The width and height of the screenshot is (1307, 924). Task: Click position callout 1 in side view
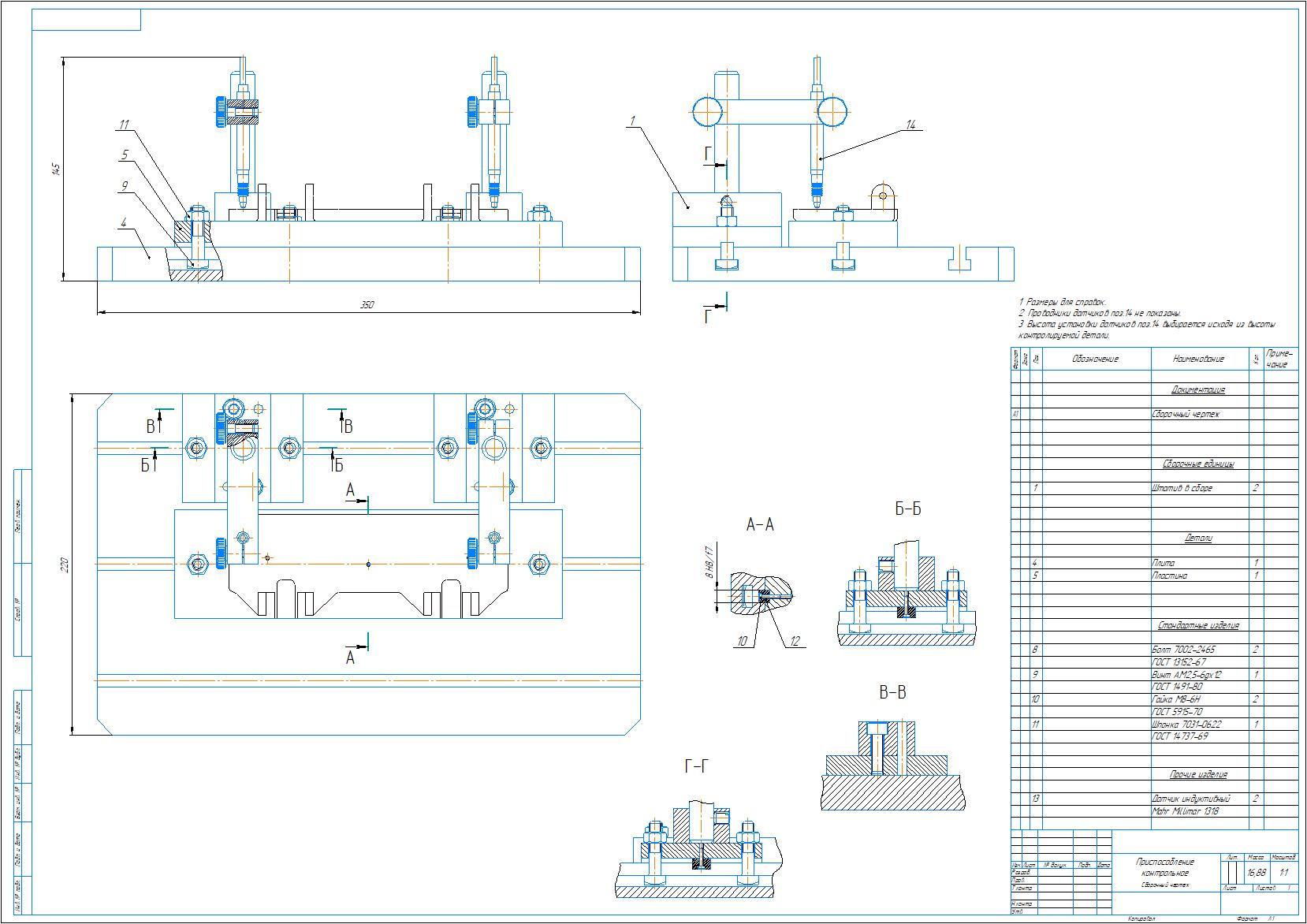coord(632,121)
